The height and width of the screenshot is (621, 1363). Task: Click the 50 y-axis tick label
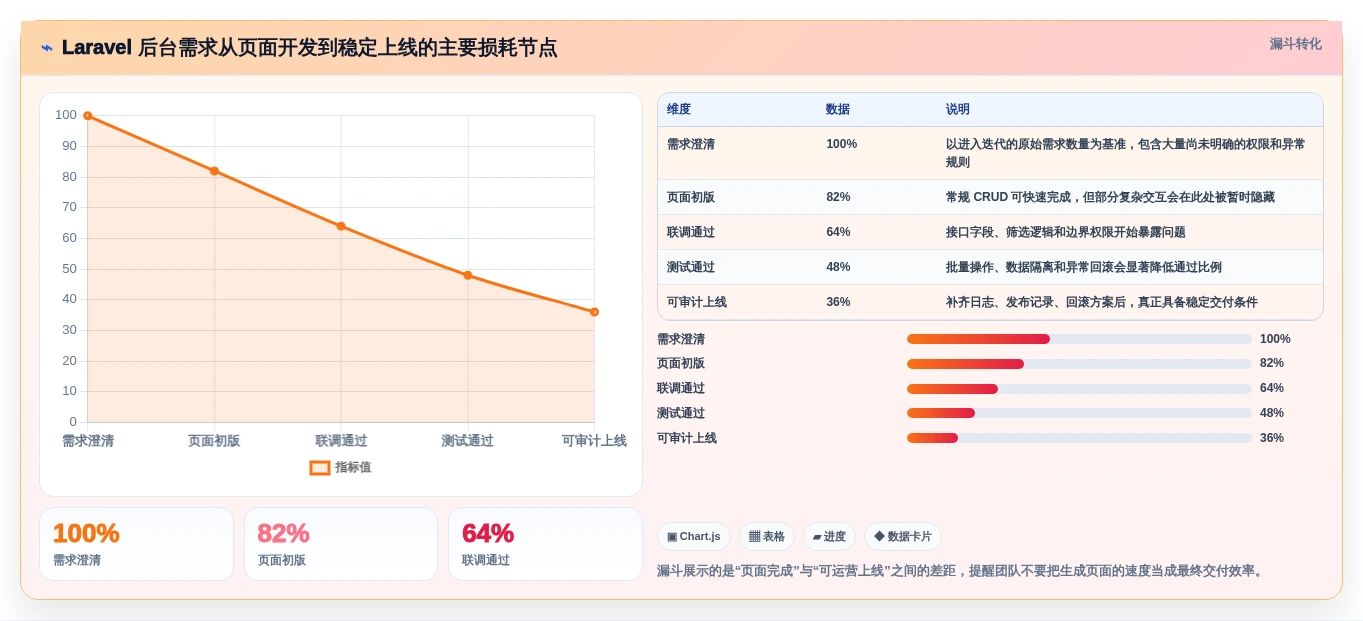click(x=69, y=268)
